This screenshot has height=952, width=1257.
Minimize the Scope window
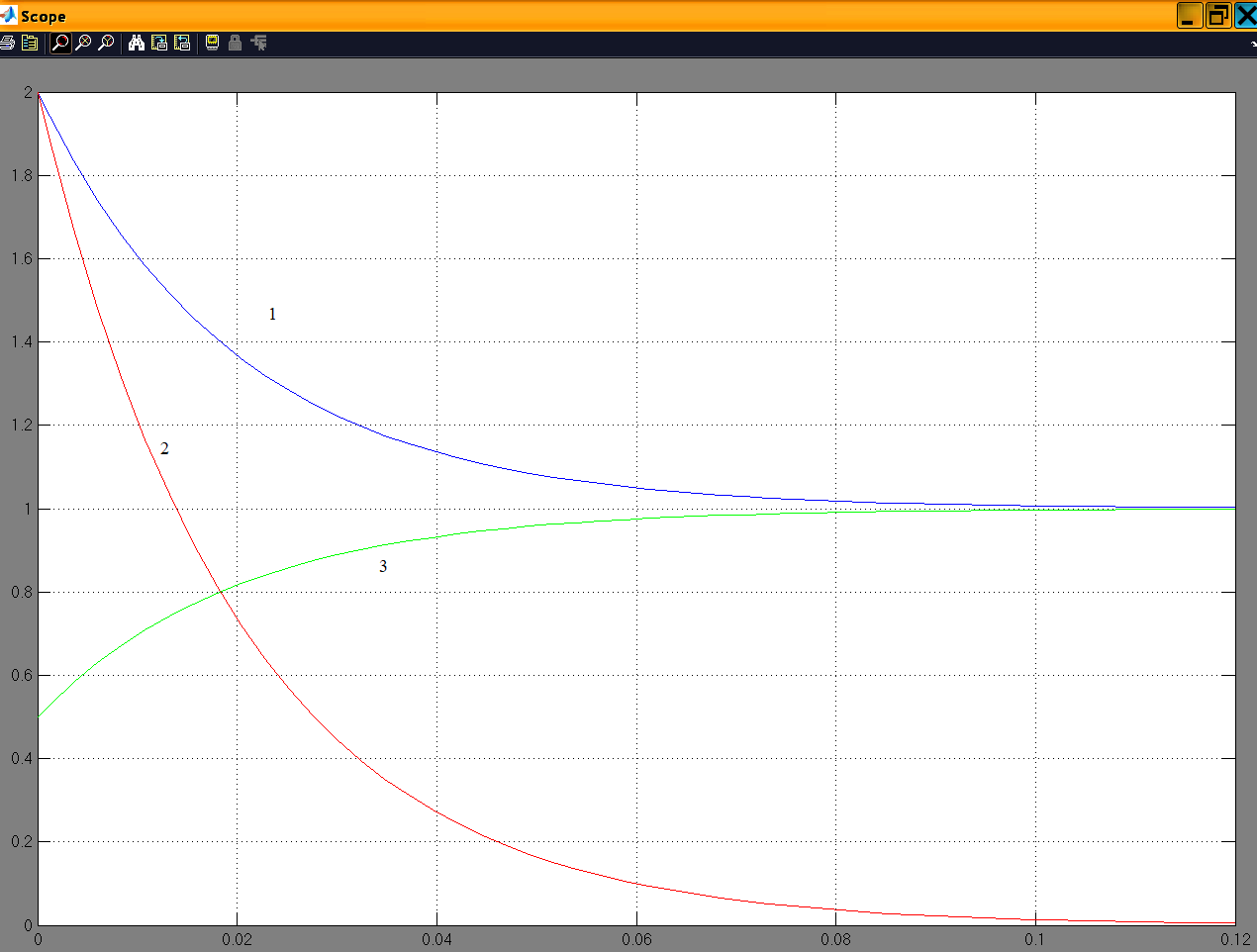(1190, 15)
